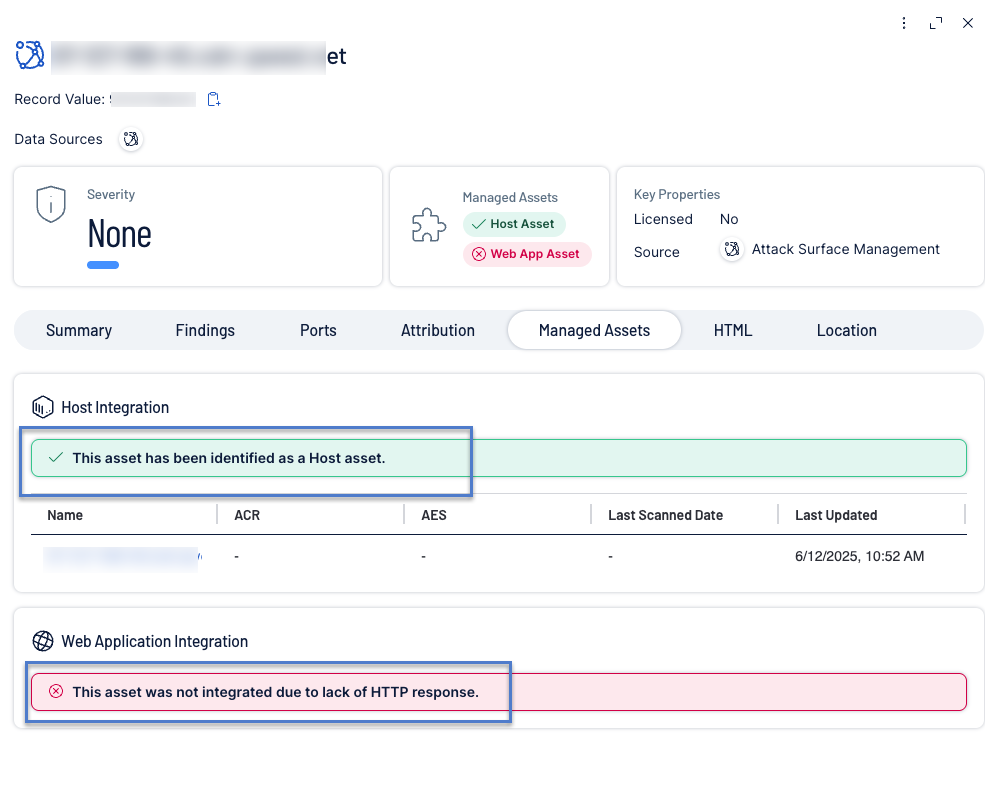Click the Managed Assets puzzle piece icon
Screen dimensions: 985x791
point(429,227)
